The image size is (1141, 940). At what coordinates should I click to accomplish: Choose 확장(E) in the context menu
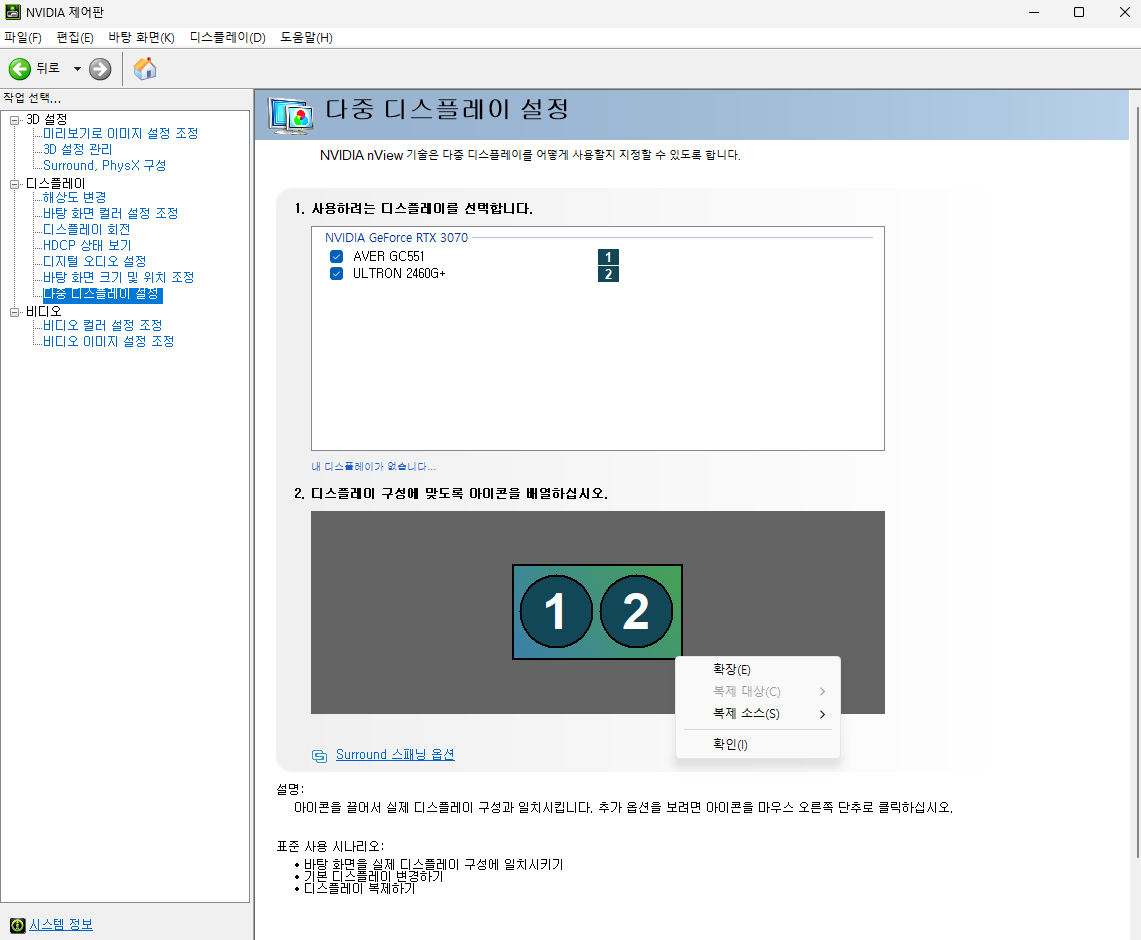click(758, 669)
